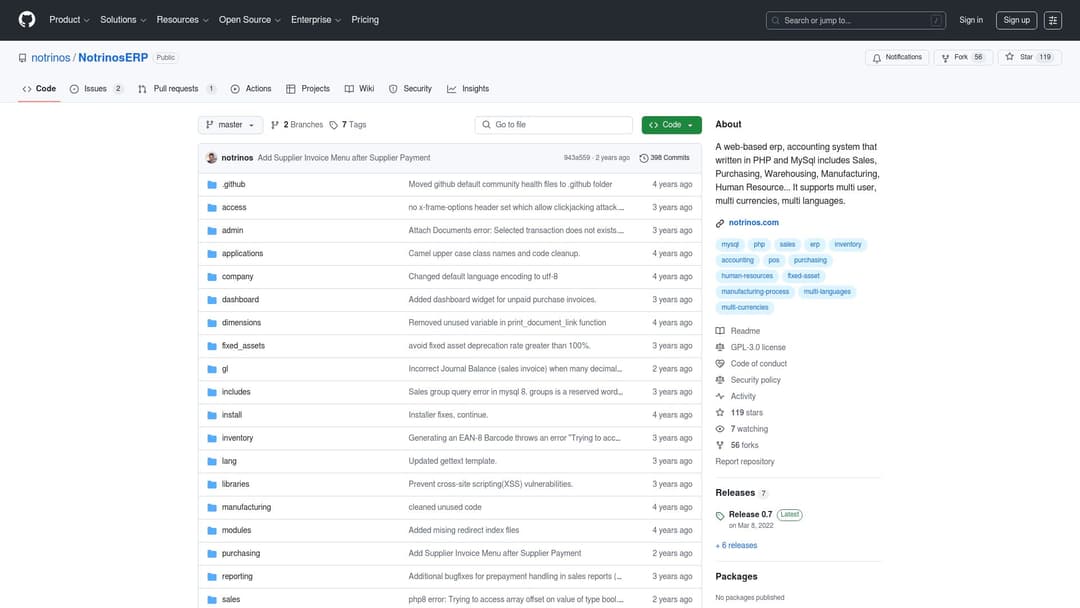Switch to the Projects tab
This screenshot has width=1080, height=608.
tap(308, 89)
